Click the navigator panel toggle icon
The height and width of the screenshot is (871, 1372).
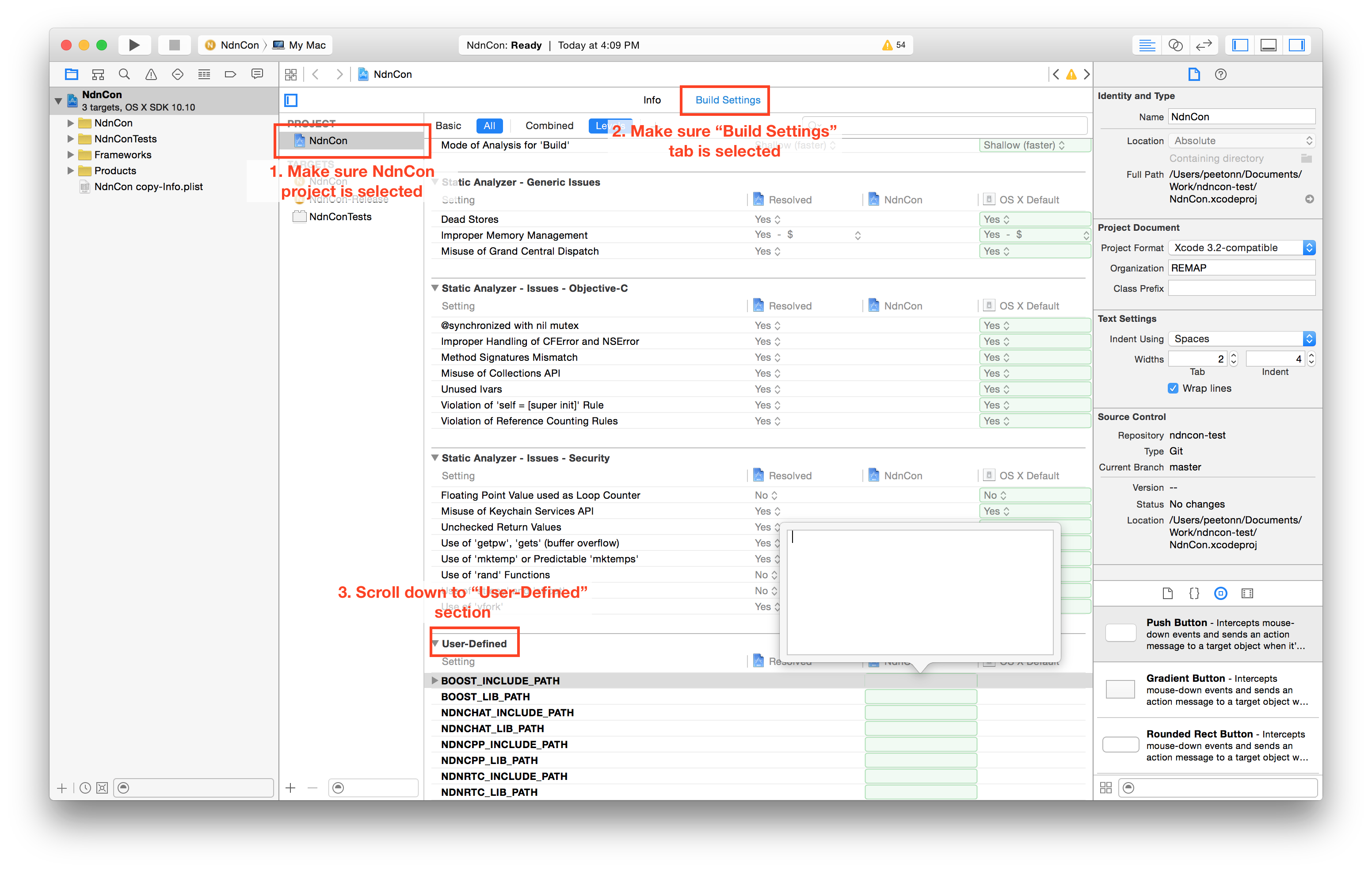point(1244,46)
